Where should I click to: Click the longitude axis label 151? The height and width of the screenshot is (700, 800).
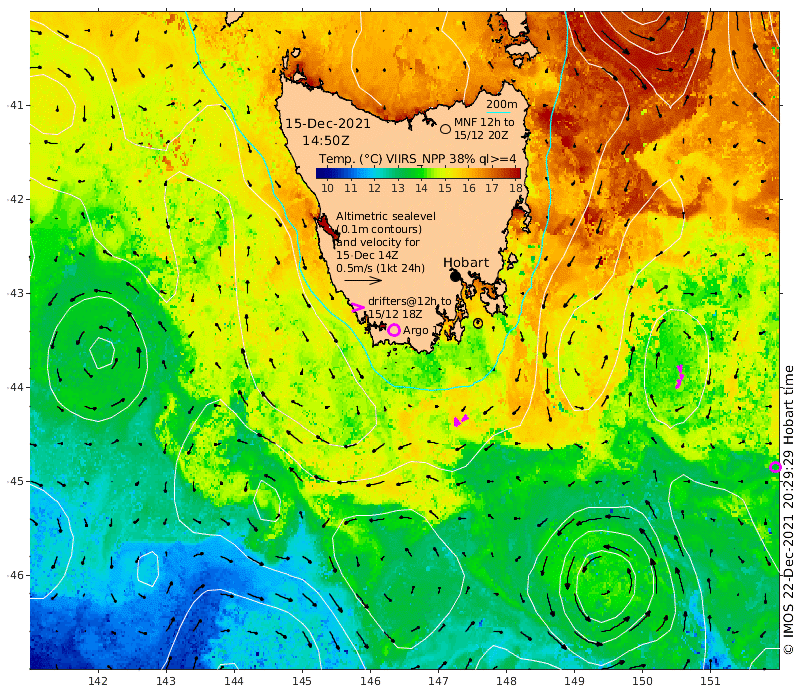click(x=710, y=681)
